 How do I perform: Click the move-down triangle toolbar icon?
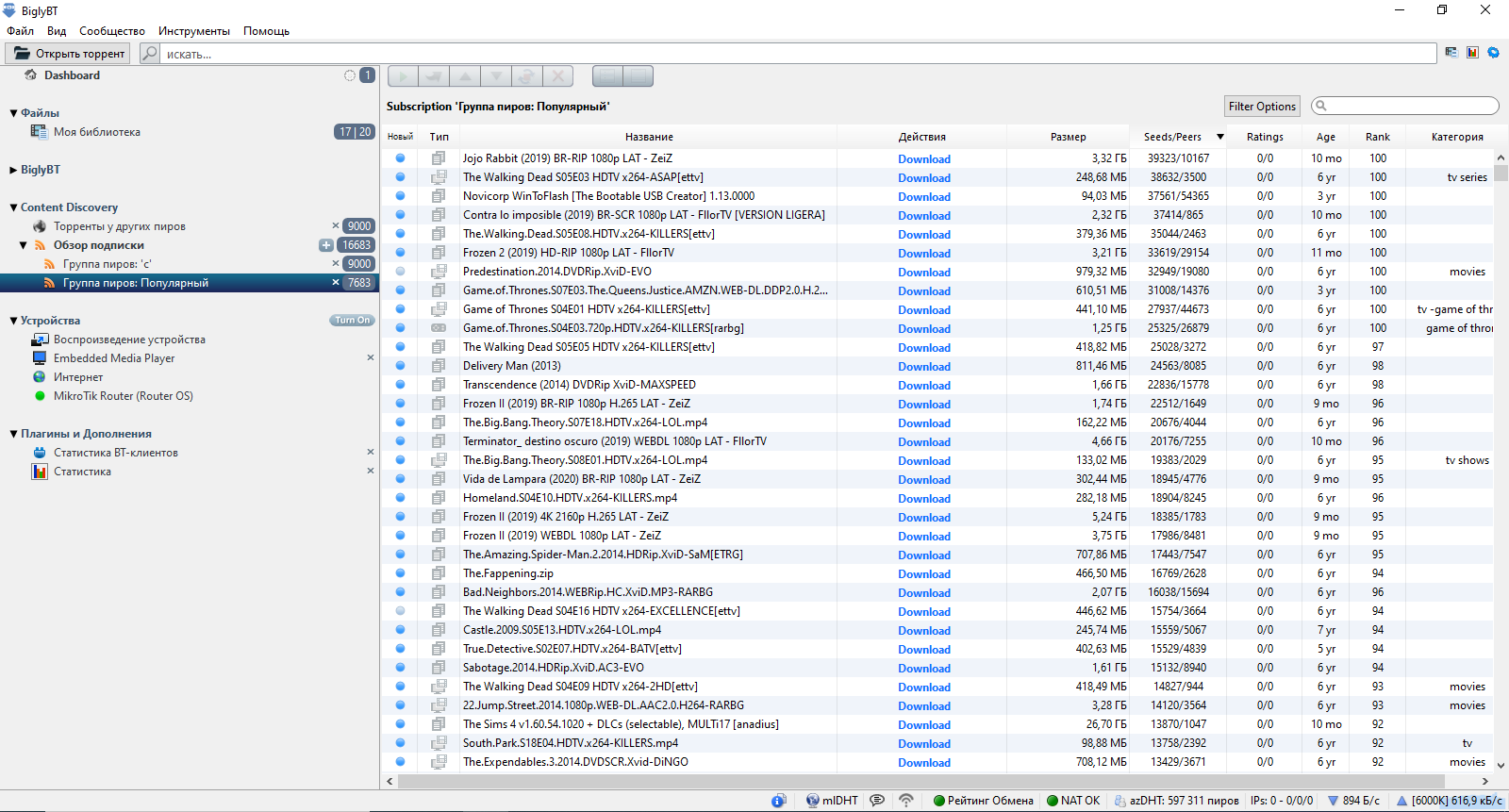496,76
